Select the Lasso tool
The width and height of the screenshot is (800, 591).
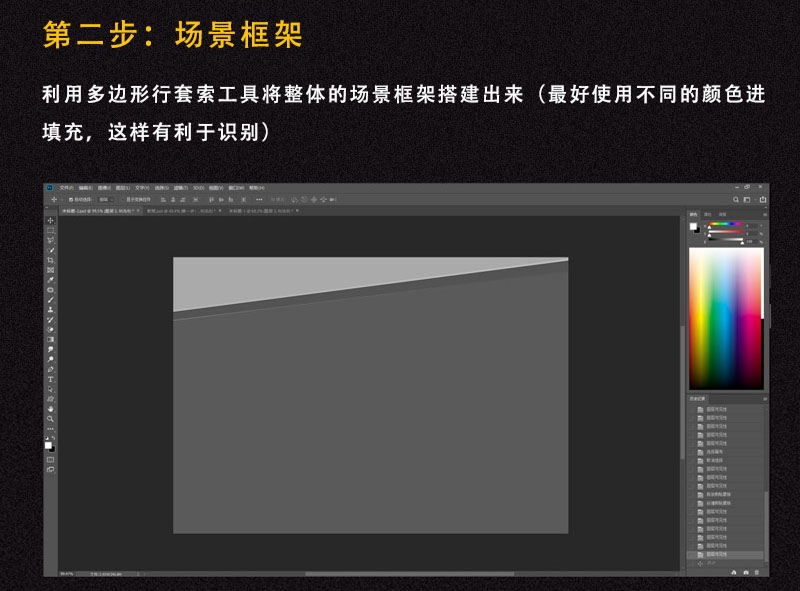pyautogui.click(x=47, y=242)
